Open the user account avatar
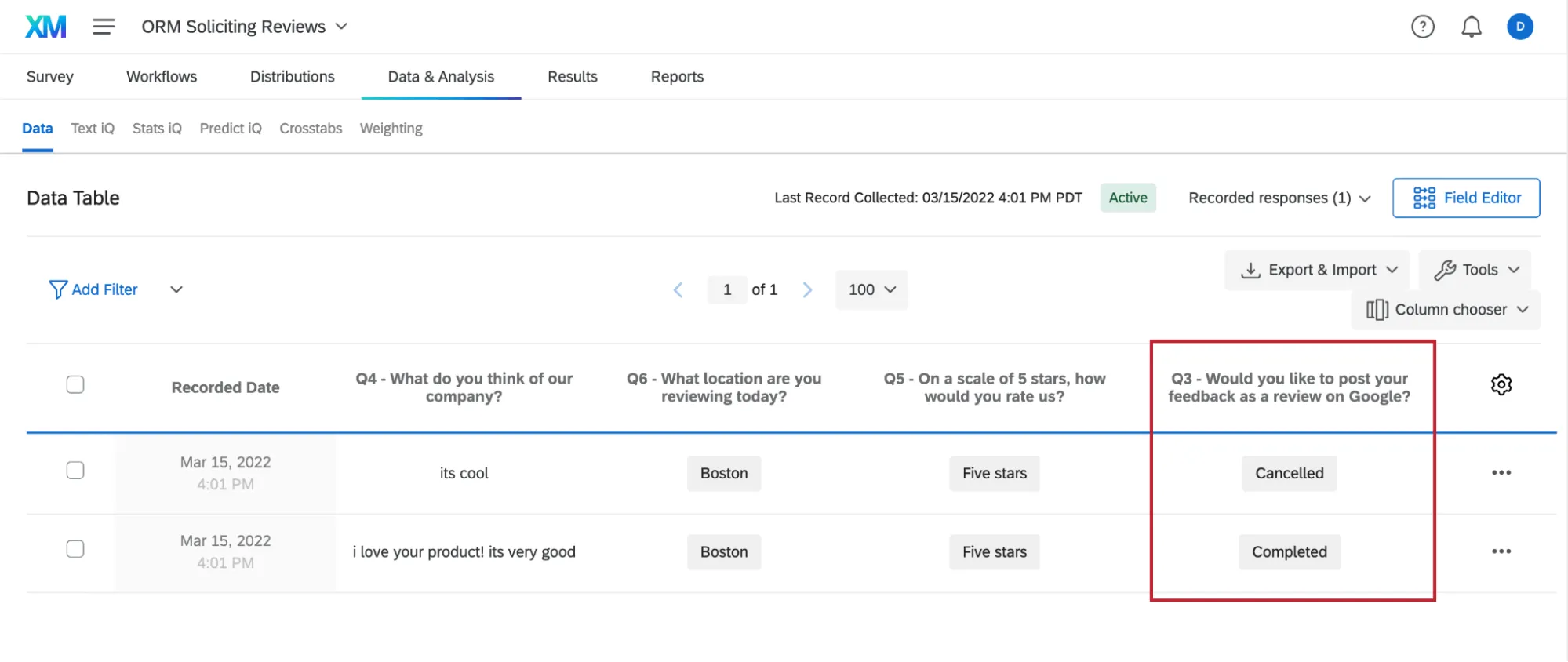This screenshot has height=662, width=1568. 1519,27
